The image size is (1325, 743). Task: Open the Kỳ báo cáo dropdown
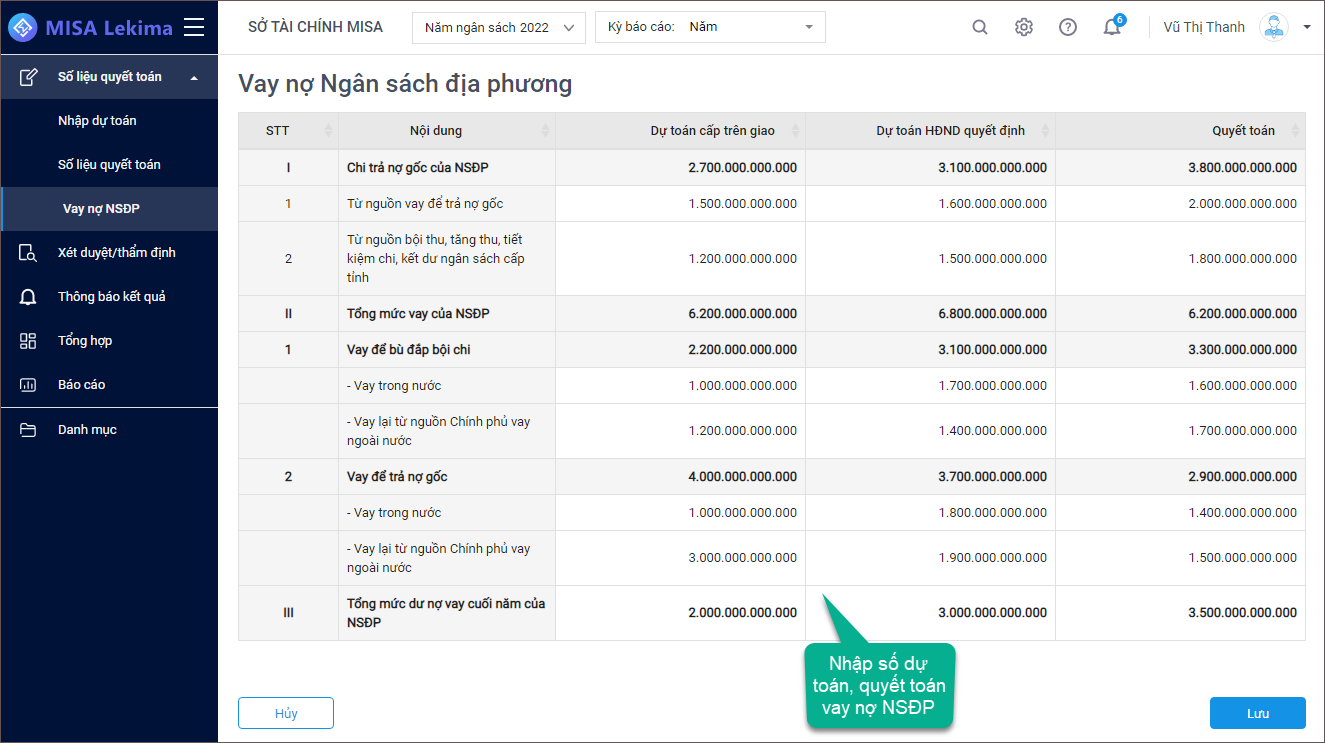point(710,27)
